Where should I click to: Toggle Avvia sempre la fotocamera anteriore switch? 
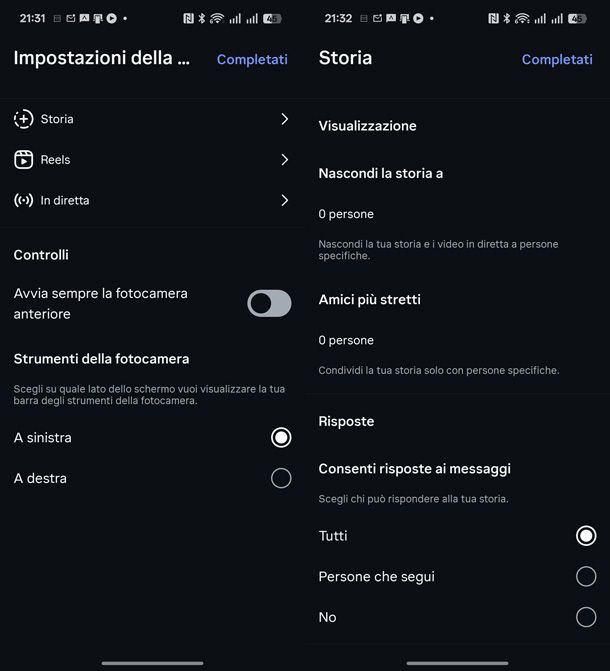click(x=269, y=304)
